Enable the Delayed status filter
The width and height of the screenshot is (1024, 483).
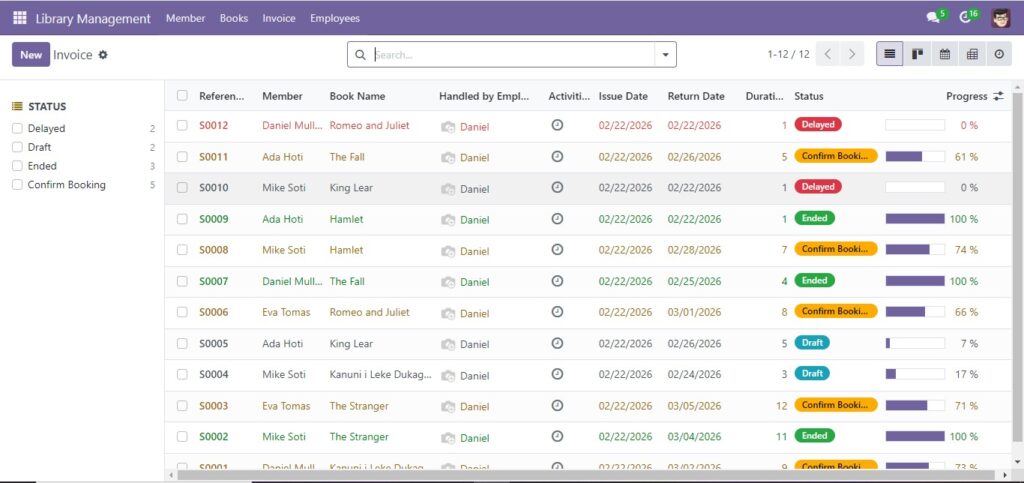click(17, 129)
